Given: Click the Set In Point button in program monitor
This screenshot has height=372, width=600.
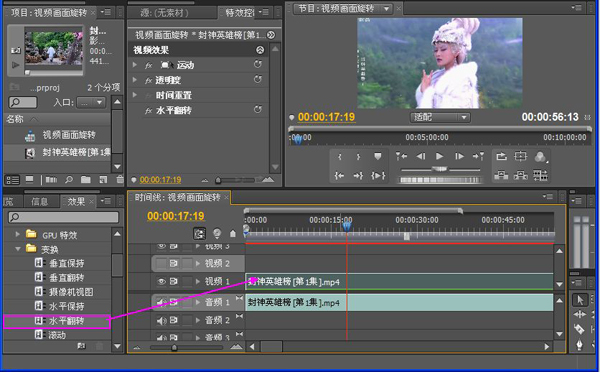Looking at the screenshot, I should tap(339, 157).
